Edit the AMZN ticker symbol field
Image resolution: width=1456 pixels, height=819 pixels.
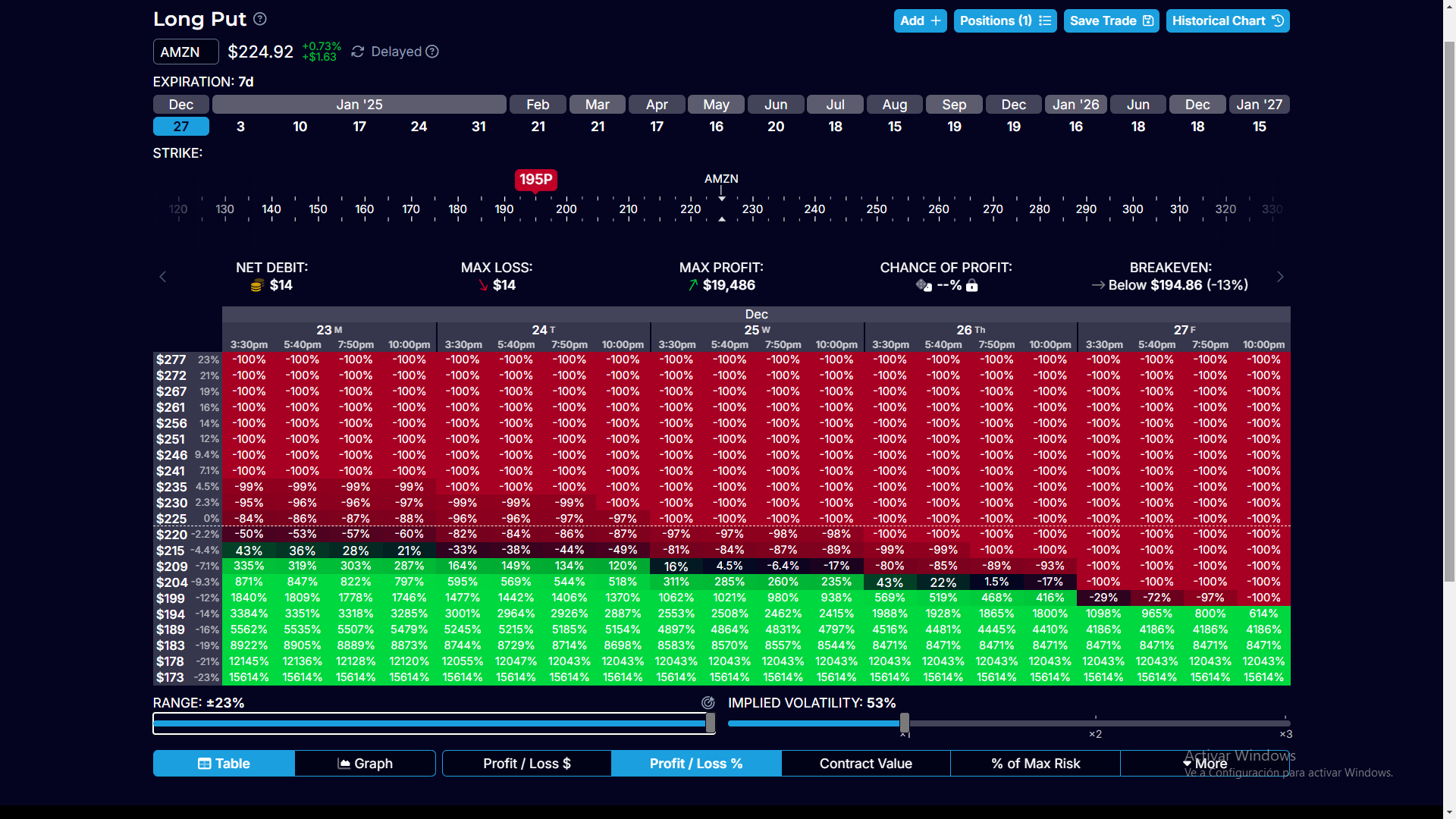click(186, 52)
